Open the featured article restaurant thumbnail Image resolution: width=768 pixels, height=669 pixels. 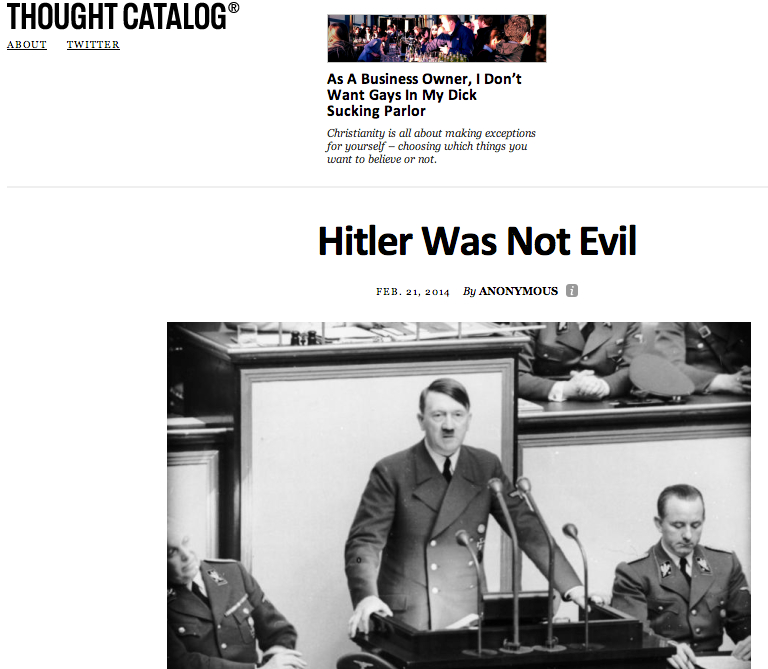(437, 38)
